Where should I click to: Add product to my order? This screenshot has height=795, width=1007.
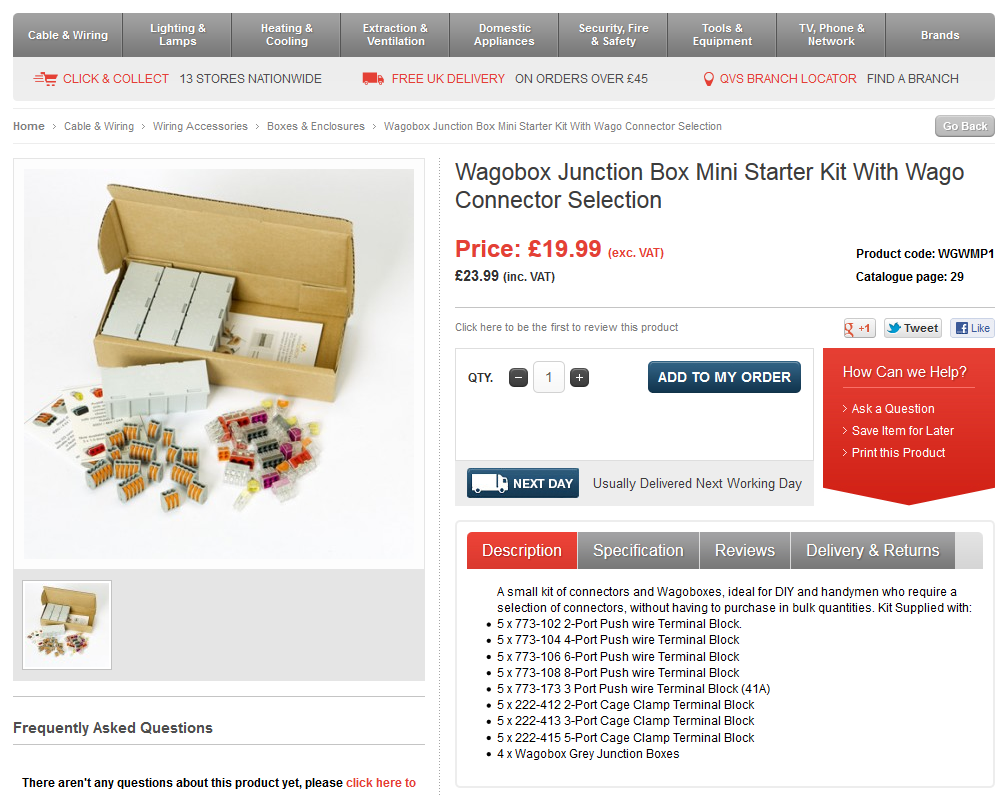[724, 377]
